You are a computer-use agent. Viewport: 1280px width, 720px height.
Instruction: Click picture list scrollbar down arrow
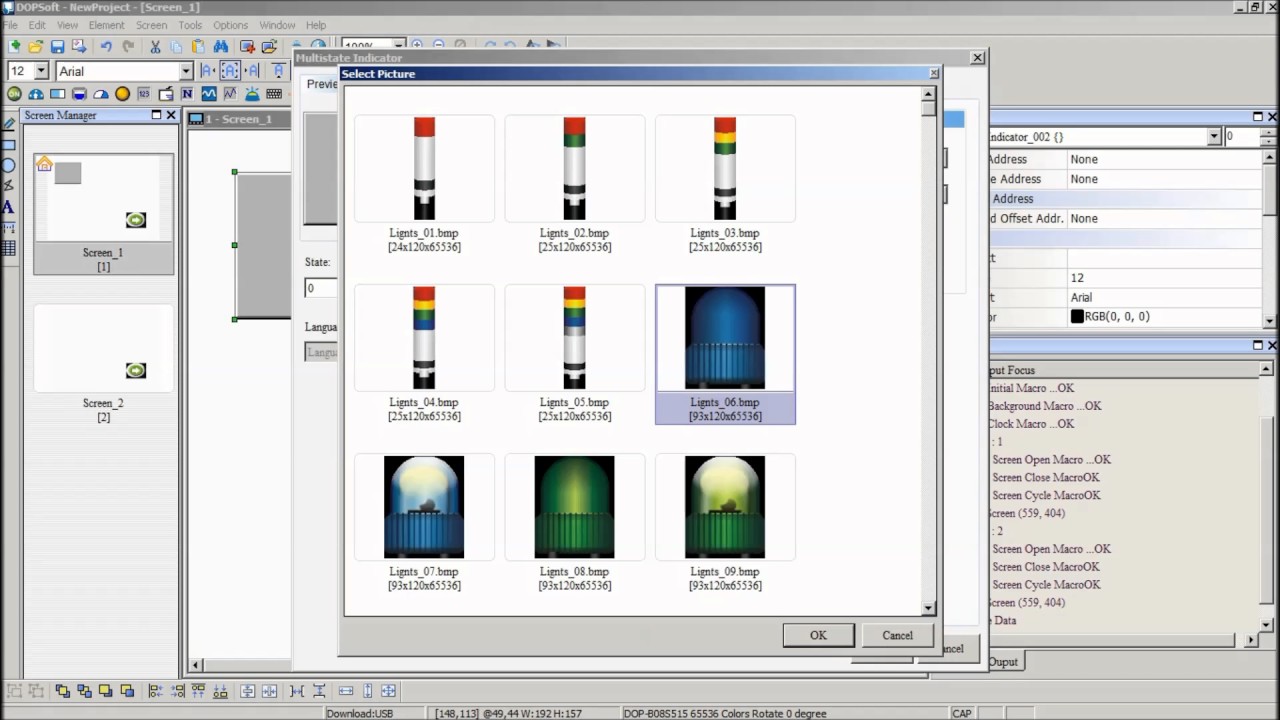tap(928, 607)
